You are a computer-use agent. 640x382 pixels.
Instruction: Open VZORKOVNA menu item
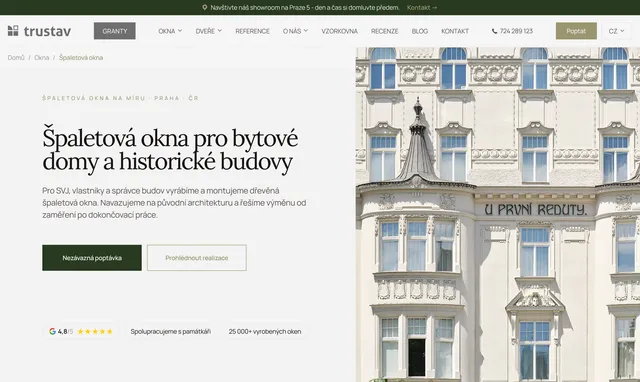point(340,31)
